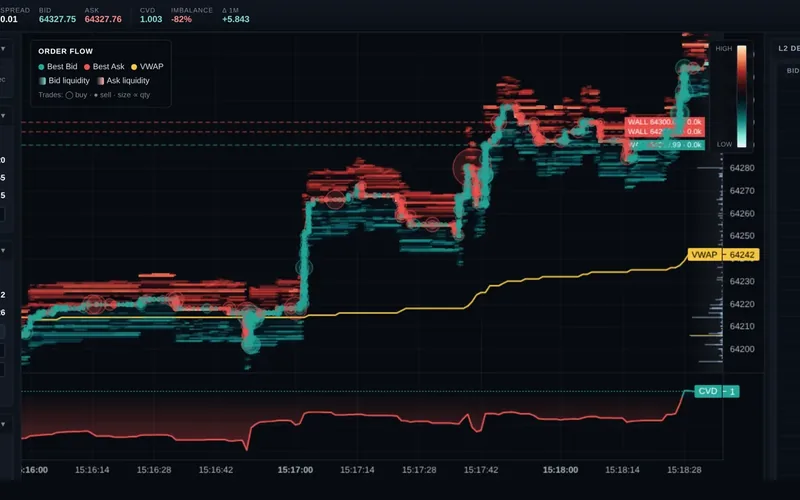The height and width of the screenshot is (500, 800).
Task: Click the 15:16:28 time axis label
Action: (154, 470)
